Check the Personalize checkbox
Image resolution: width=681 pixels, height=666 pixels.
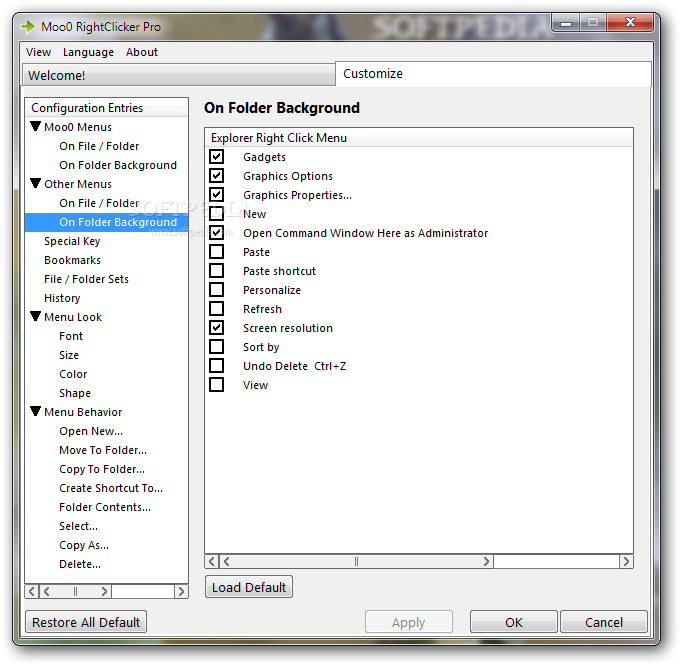(216, 289)
